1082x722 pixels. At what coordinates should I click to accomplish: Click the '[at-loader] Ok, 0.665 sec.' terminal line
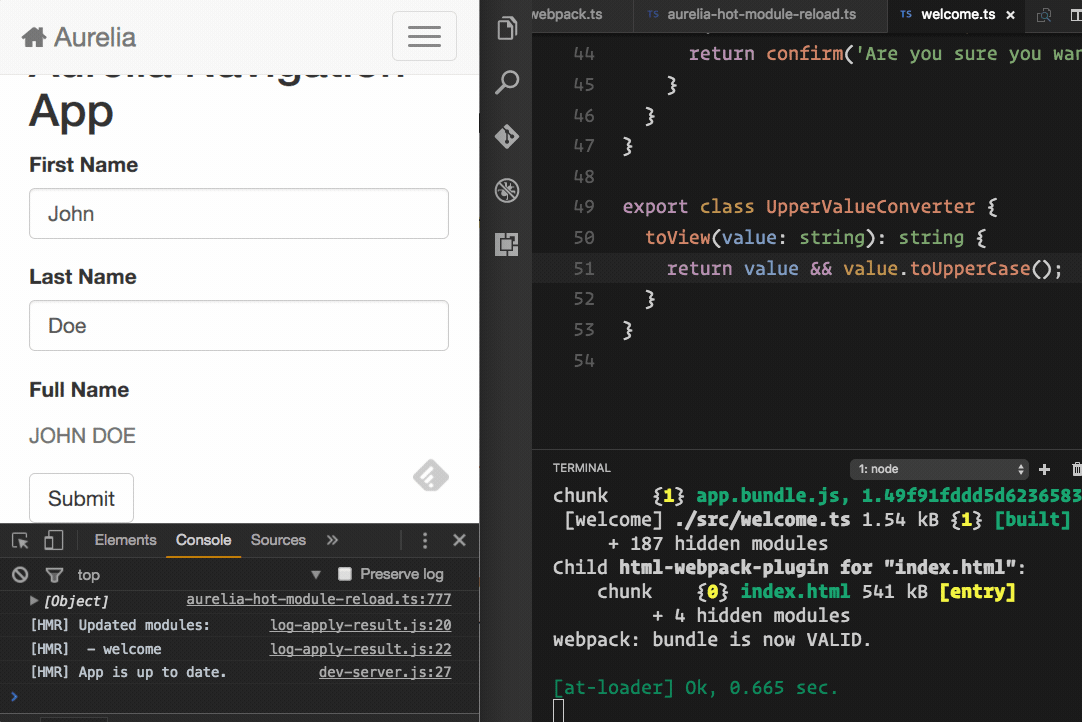[x=696, y=687]
